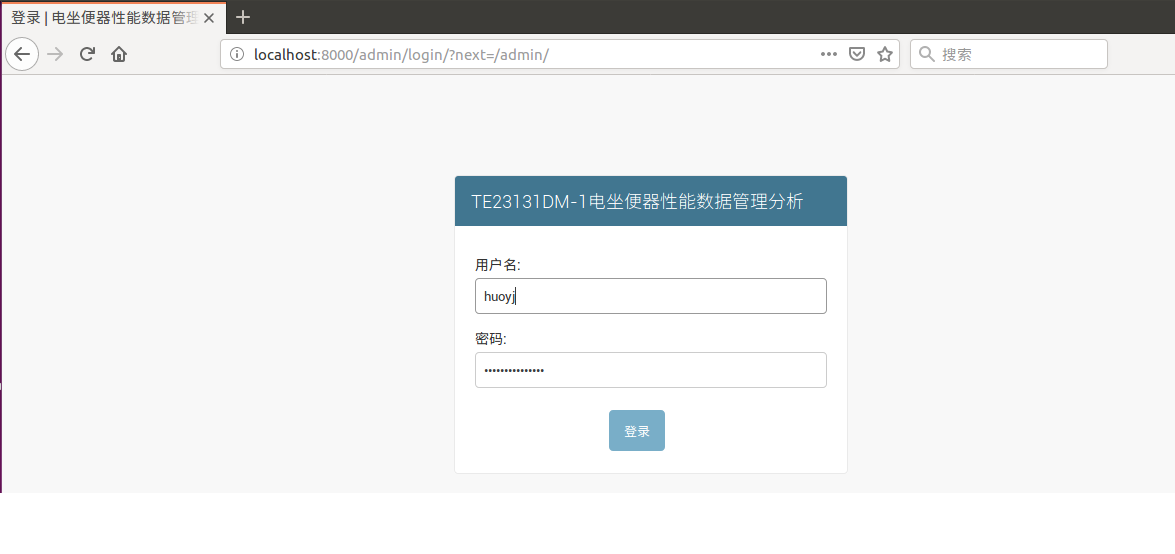The width and height of the screenshot is (1175, 554).
Task: Open the page actions ellipsis menu
Action: click(828, 54)
